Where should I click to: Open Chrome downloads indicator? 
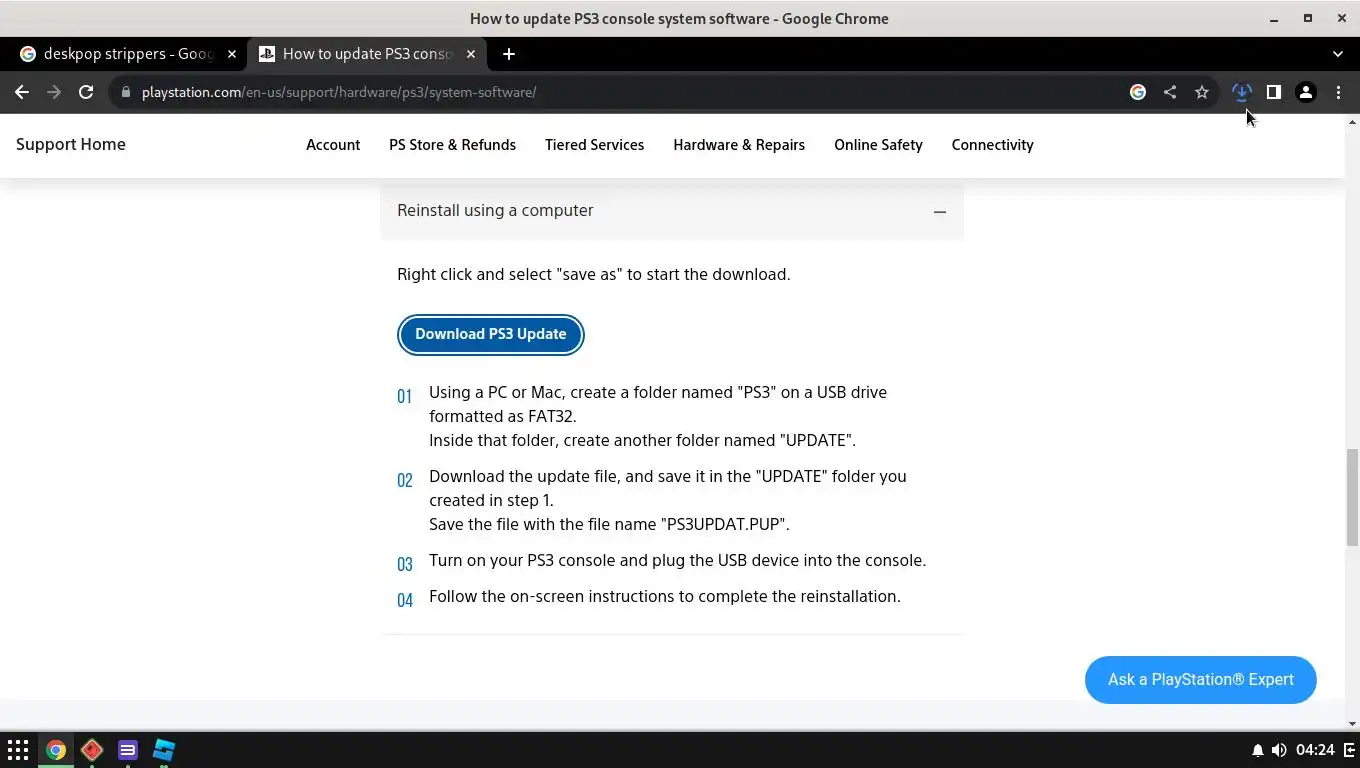(1242, 92)
